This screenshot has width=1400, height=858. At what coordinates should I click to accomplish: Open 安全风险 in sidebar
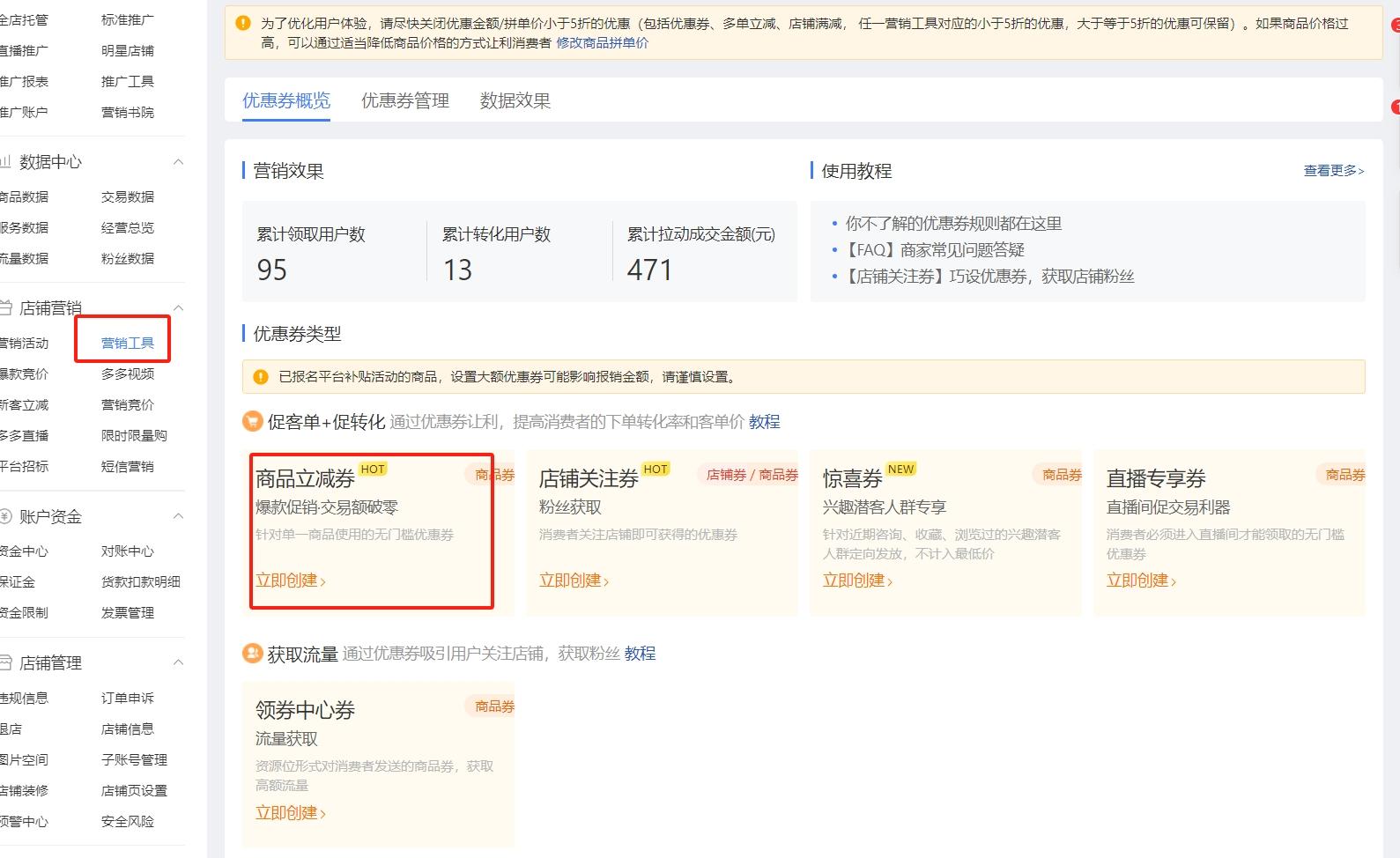click(128, 821)
